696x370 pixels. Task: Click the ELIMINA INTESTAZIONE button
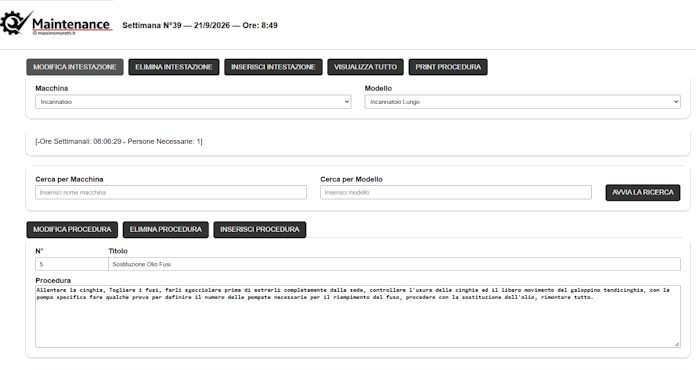[x=174, y=67]
